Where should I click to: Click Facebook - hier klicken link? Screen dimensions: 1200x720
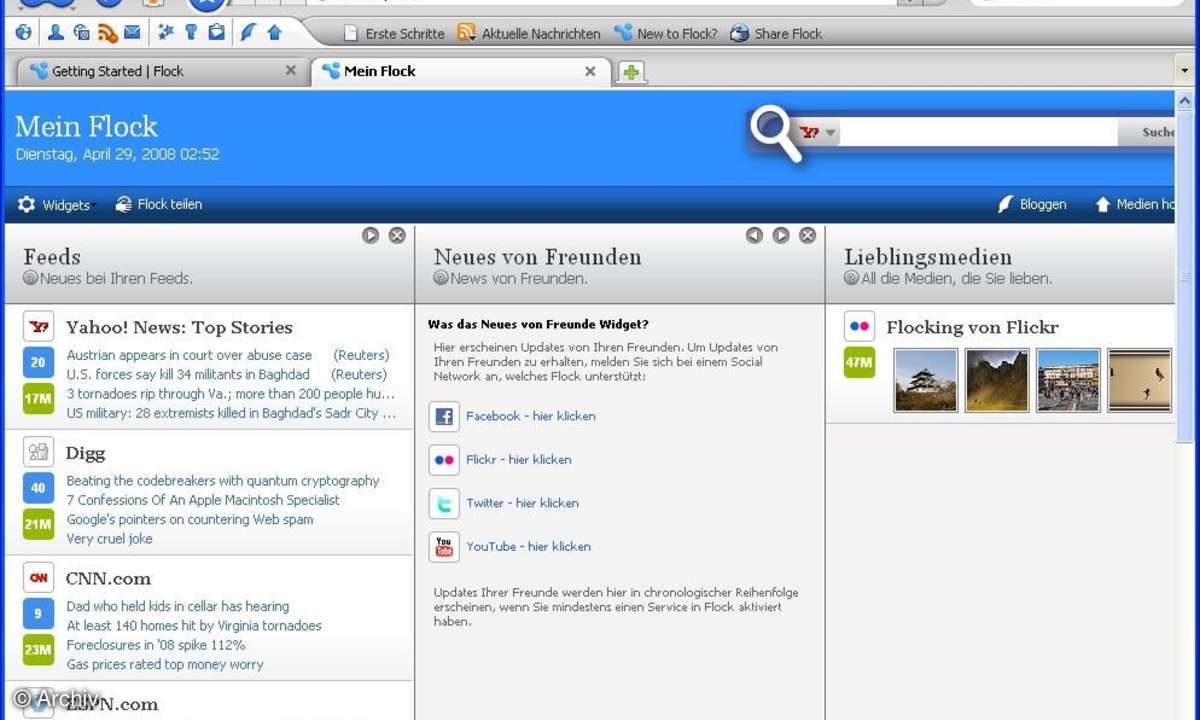click(531, 416)
